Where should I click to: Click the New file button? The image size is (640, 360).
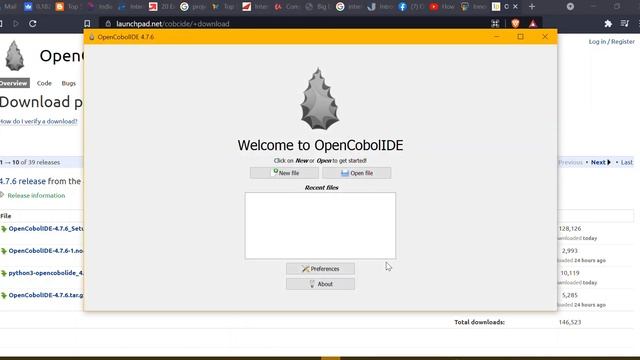point(284,173)
